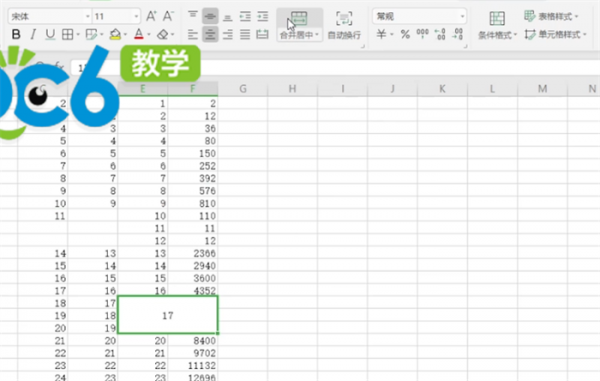
Task: Toggle Bold formatting
Action: (x=16, y=34)
